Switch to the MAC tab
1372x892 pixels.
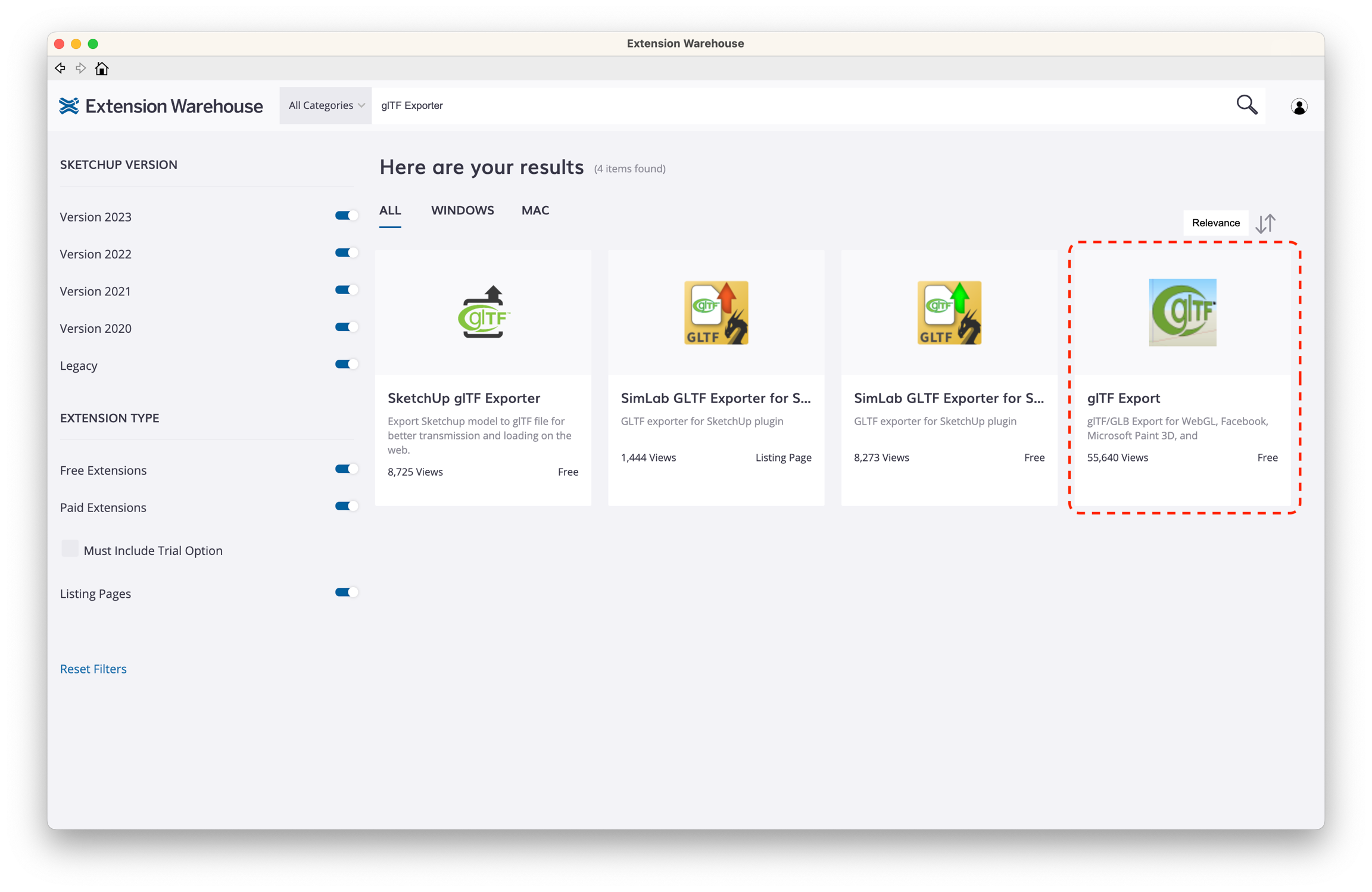point(535,210)
